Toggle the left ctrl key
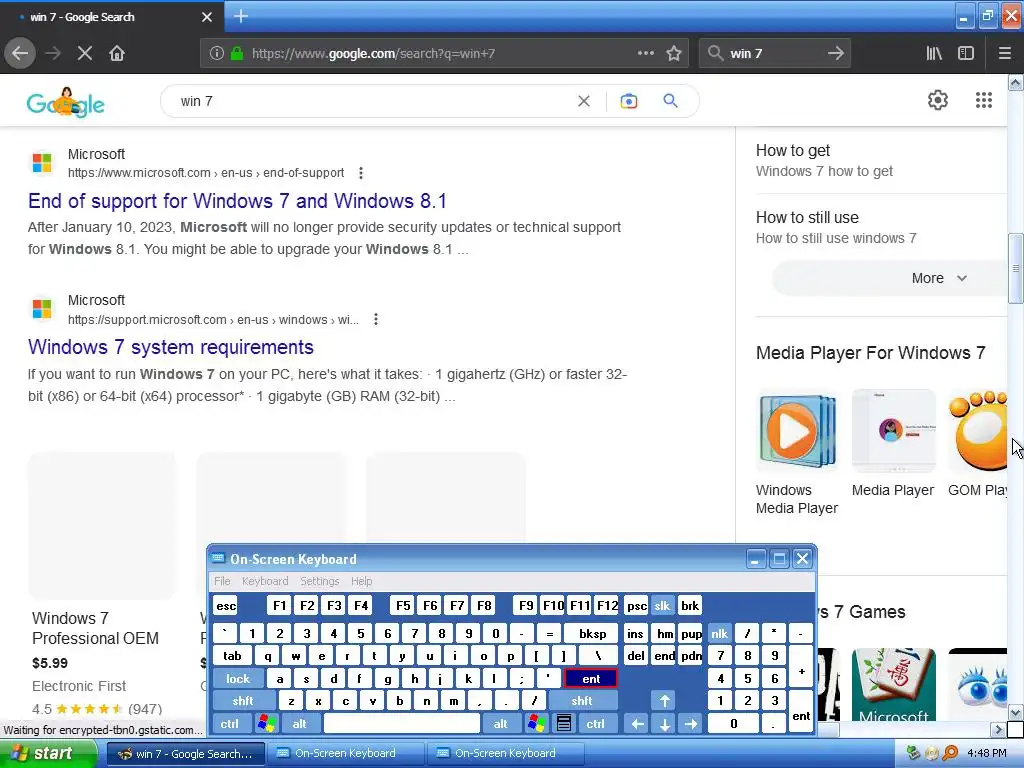 pos(229,724)
